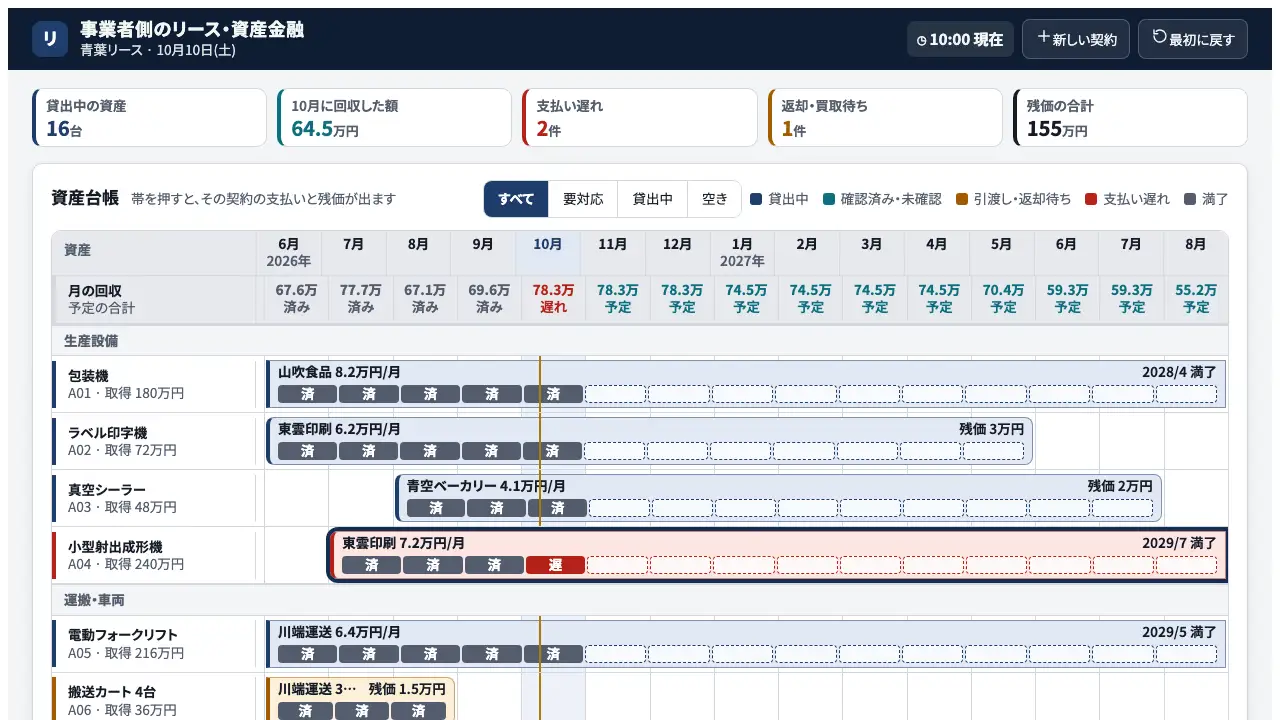Click the 10:00 現在 time indicator
Image resolution: width=1280 pixels, height=720 pixels.
(960, 39)
